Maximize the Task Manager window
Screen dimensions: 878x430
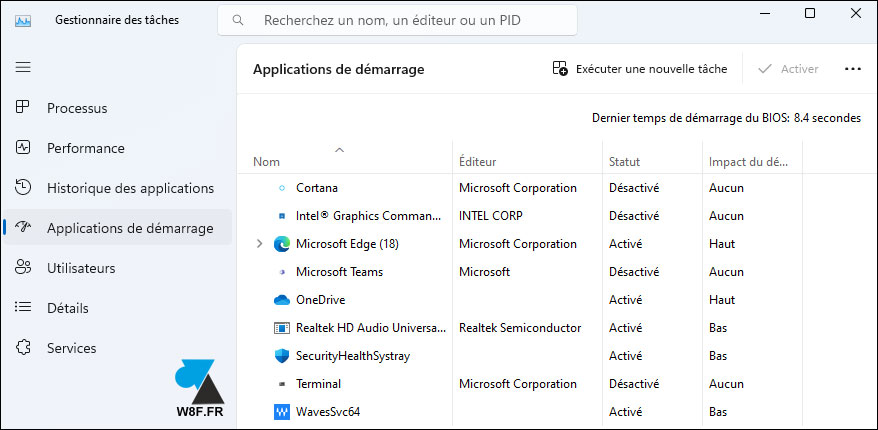(x=810, y=13)
